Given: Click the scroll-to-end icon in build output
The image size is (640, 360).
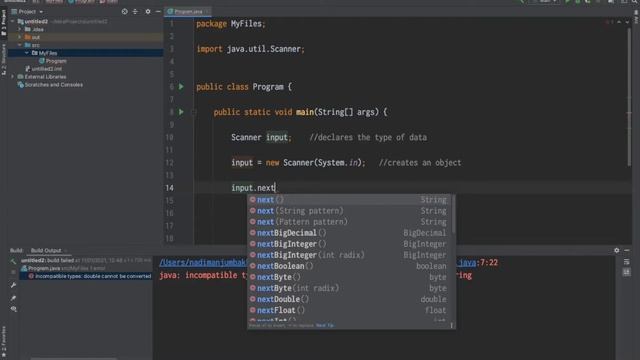Looking at the screenshot, I should pyautogui.click(x=627, y=272).
